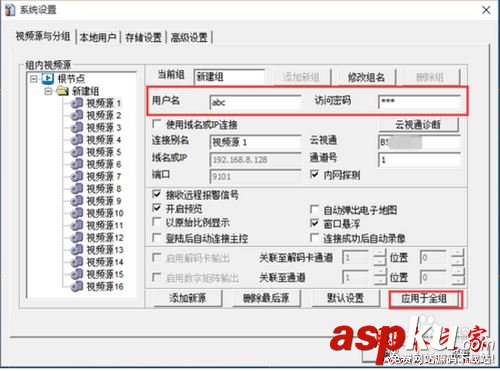Decrease 关联至通道 spinner value
Image resolution: width=500 pixels, height=371 pixels.
coord(380,281)
